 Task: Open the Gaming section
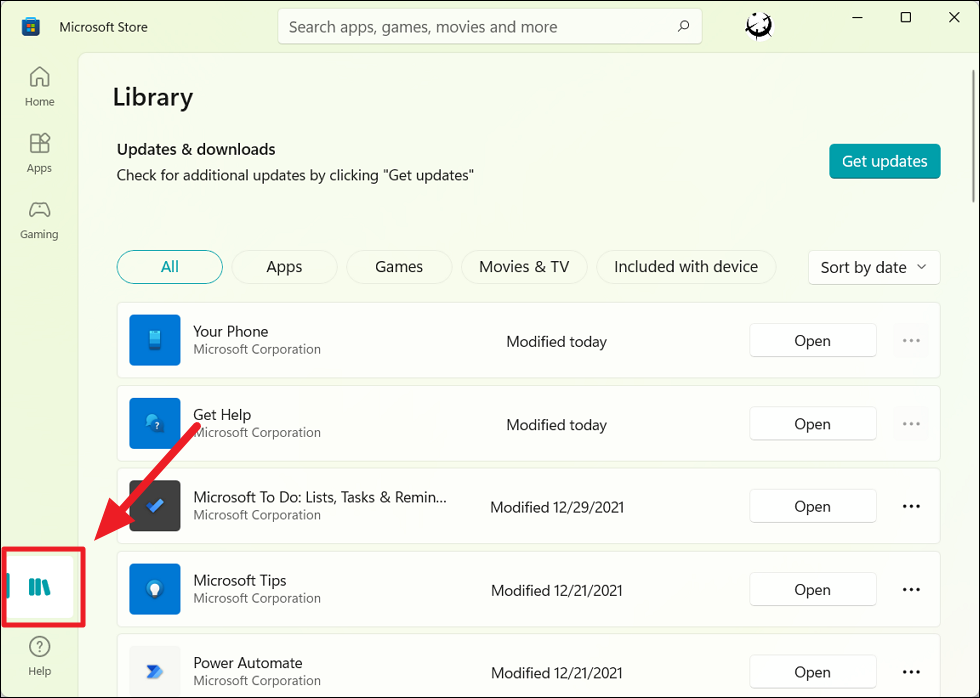(x=39, y=219)
